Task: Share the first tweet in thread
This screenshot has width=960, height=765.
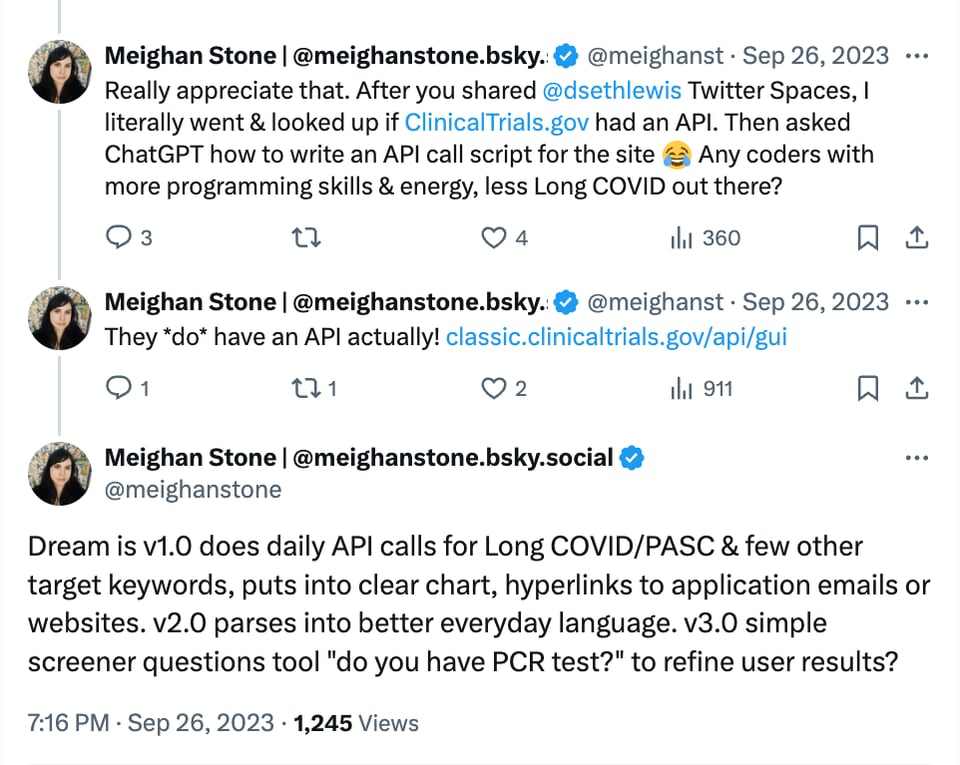Action: [x=916, y=238]
